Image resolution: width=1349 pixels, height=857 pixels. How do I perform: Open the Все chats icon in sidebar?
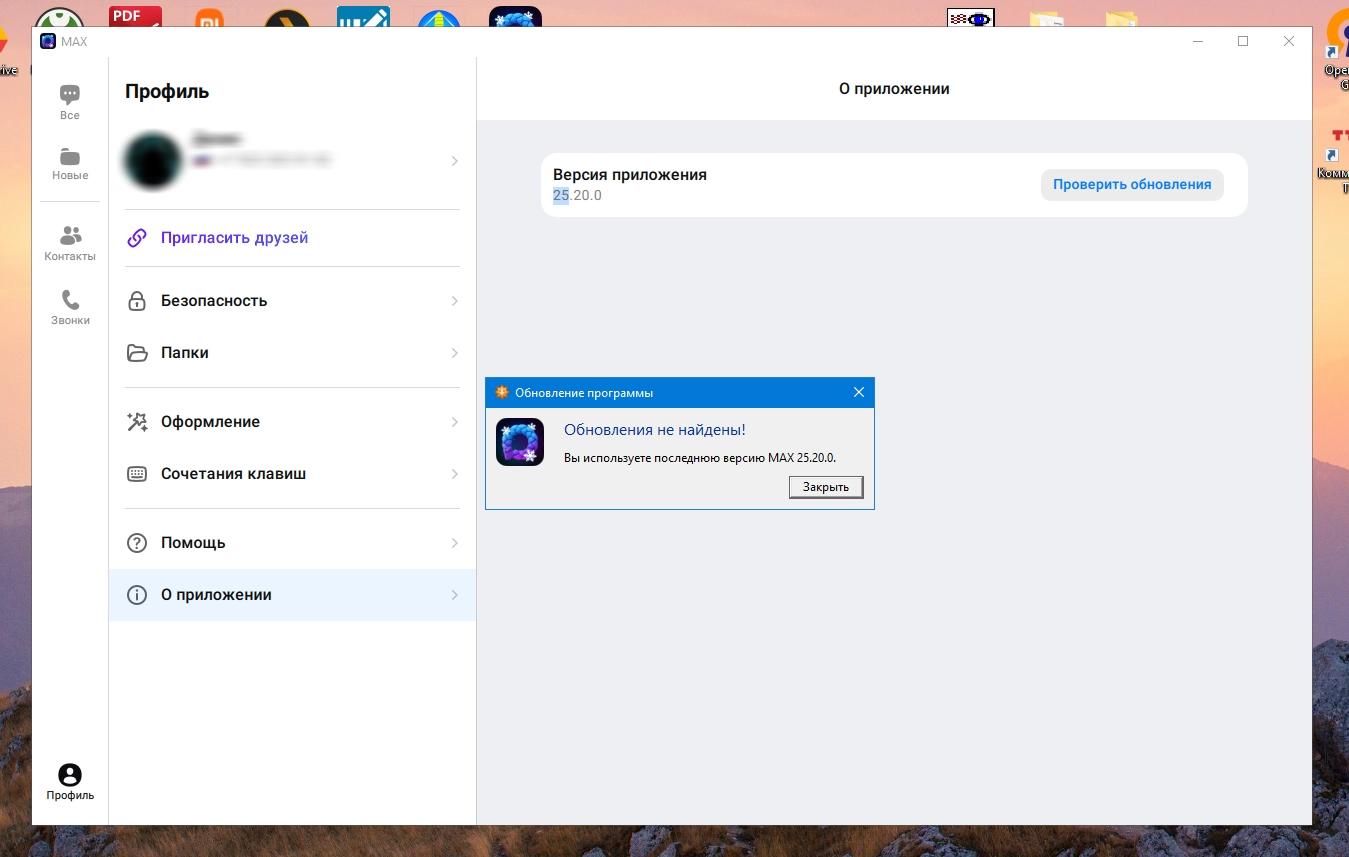70,95
